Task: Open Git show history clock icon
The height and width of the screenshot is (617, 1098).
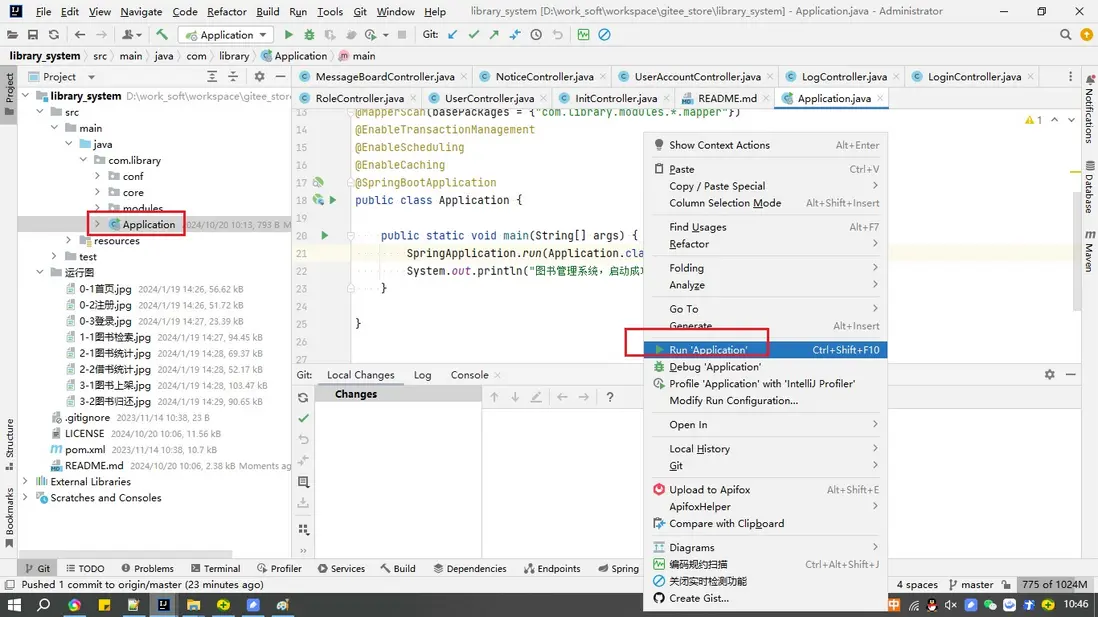Action: pyautogui.click(x=536, y=35)
